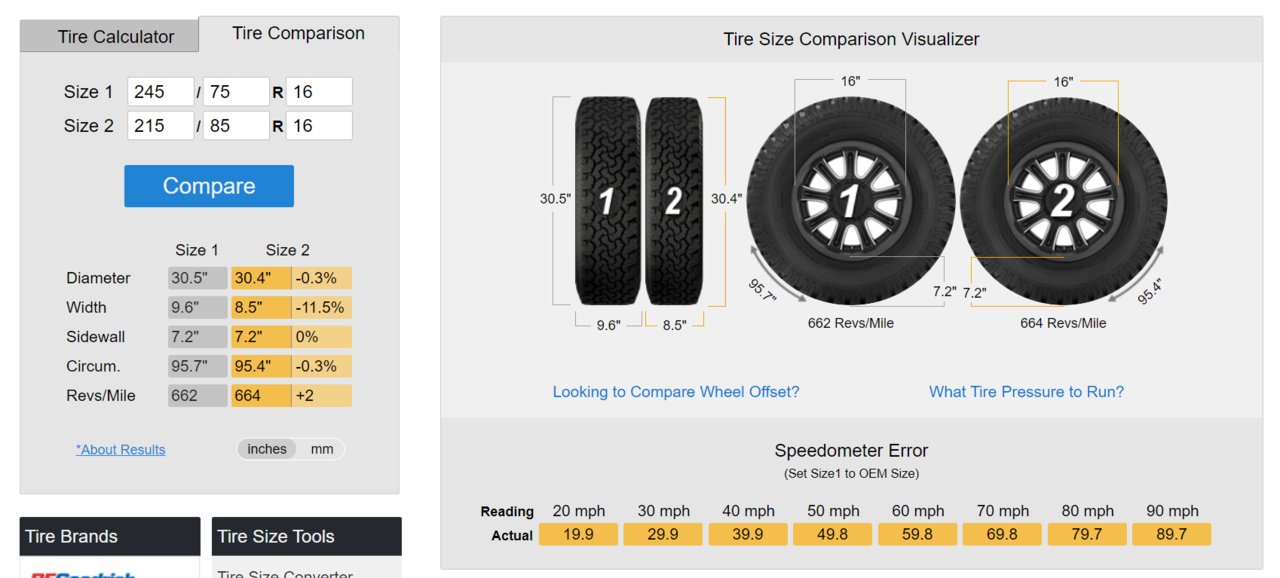Click the side-view wheel labeled 1
1280x578 pixels.
tap(850, 201)
